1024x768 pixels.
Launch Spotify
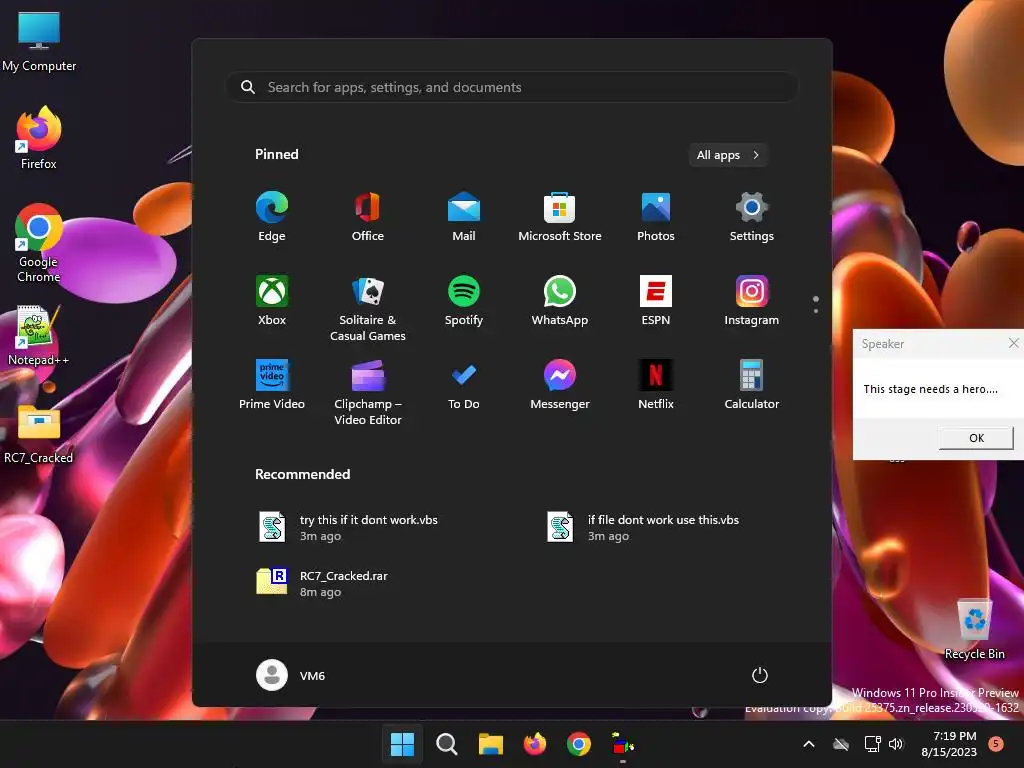[464, 300]
